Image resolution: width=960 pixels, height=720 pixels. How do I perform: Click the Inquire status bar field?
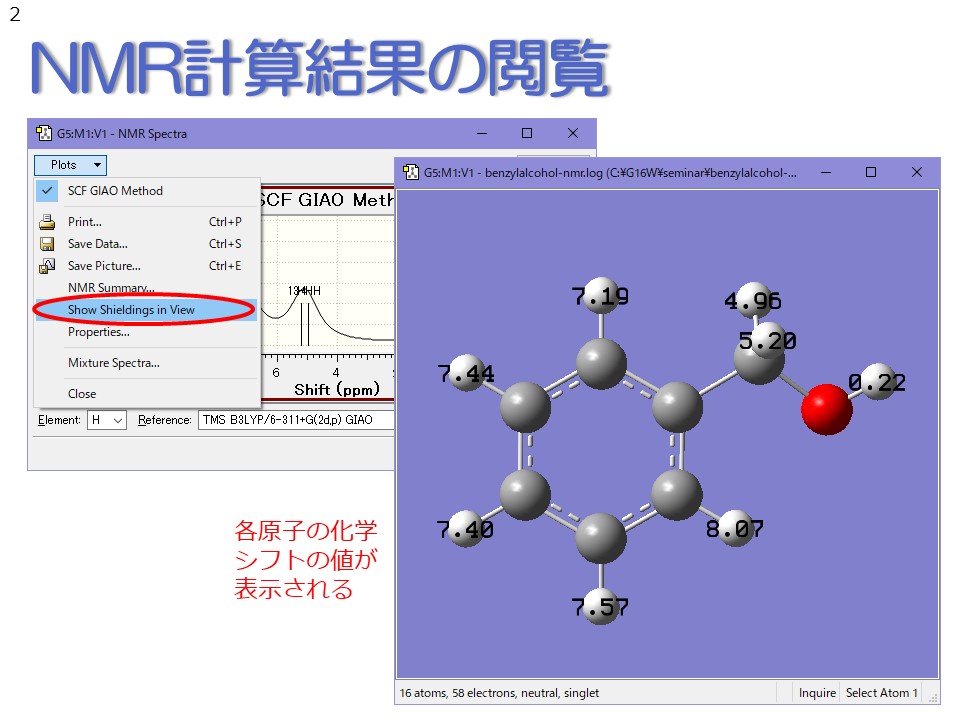coord(817,693)
